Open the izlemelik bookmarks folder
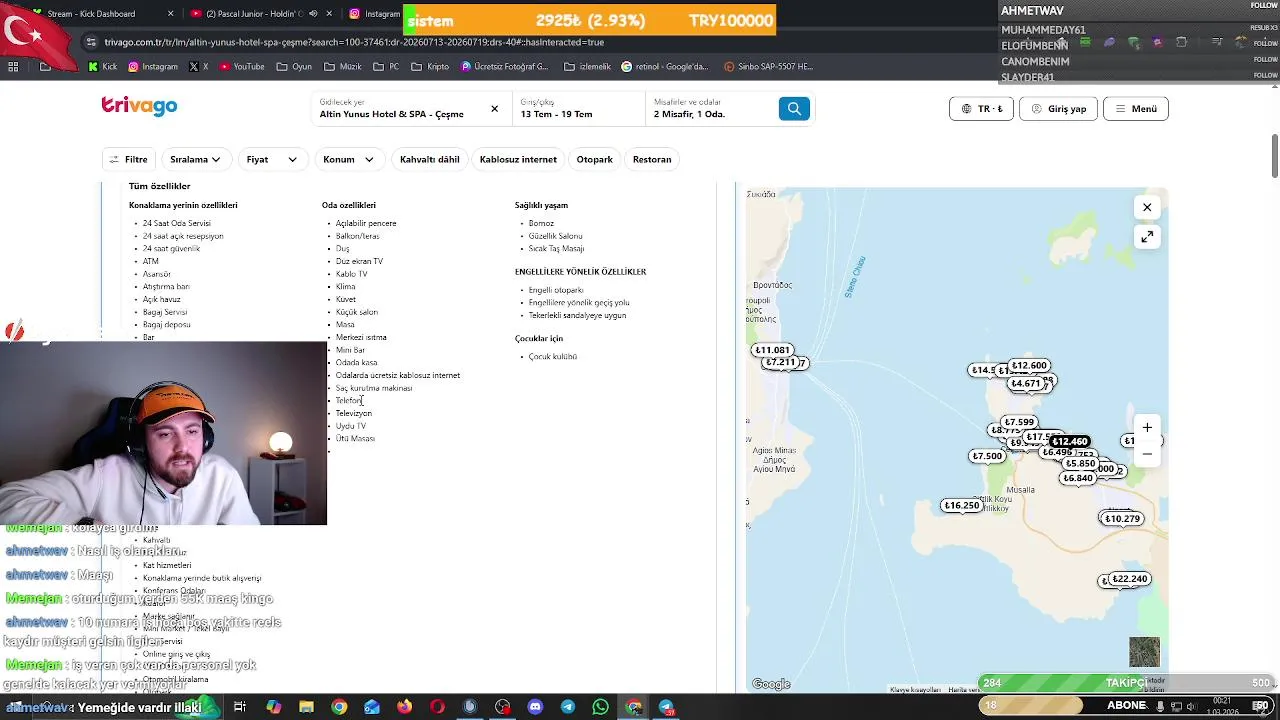Viewport: 1280px width, 720px height. click(x=588, y=67)
